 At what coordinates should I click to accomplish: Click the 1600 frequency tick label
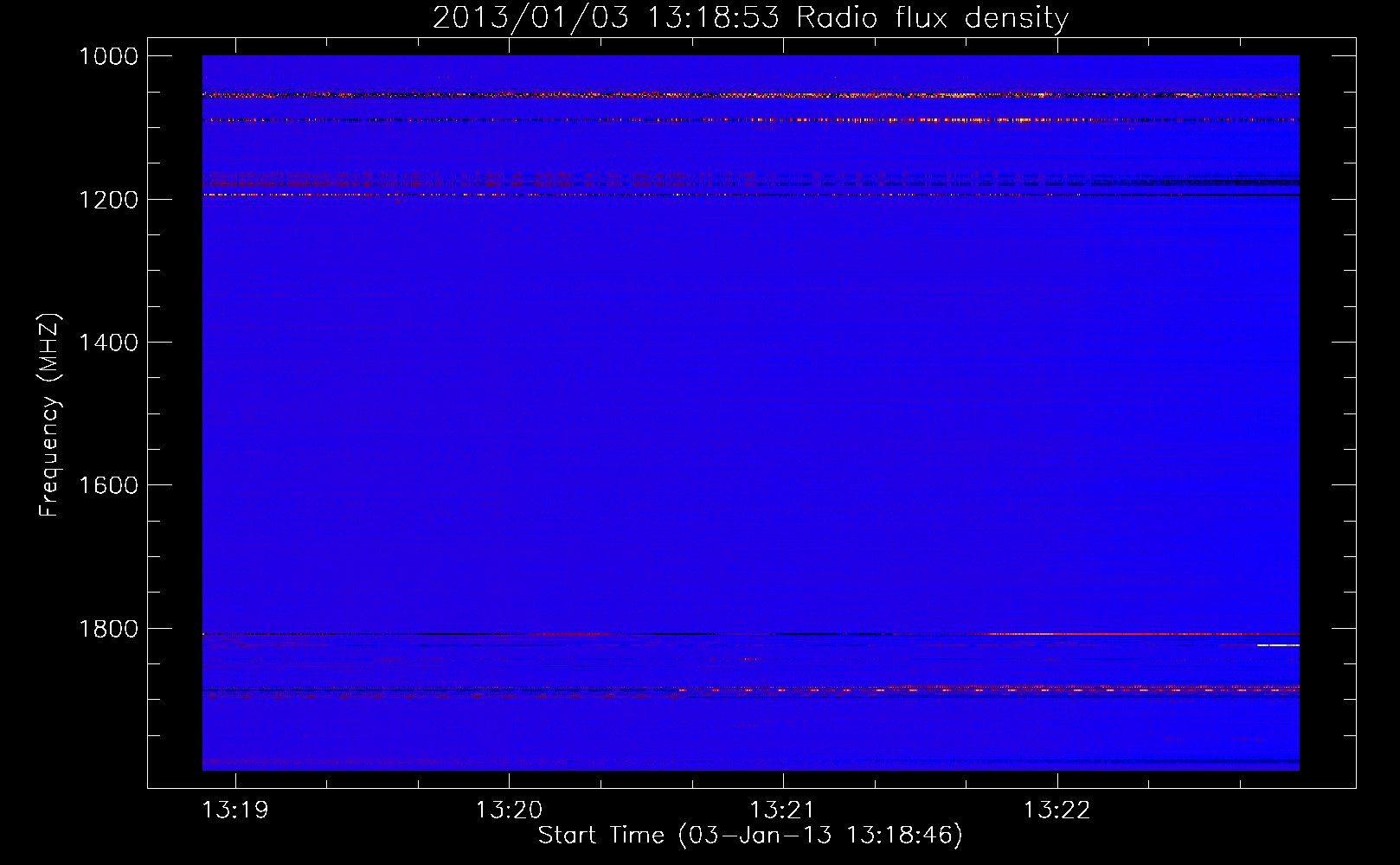(x=108, y=485)
